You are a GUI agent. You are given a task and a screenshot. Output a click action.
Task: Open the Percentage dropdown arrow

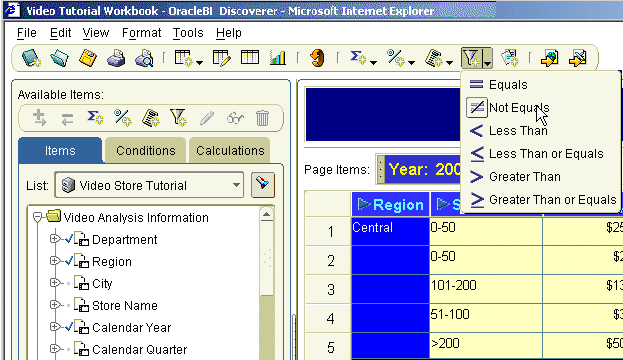(411, 62)
